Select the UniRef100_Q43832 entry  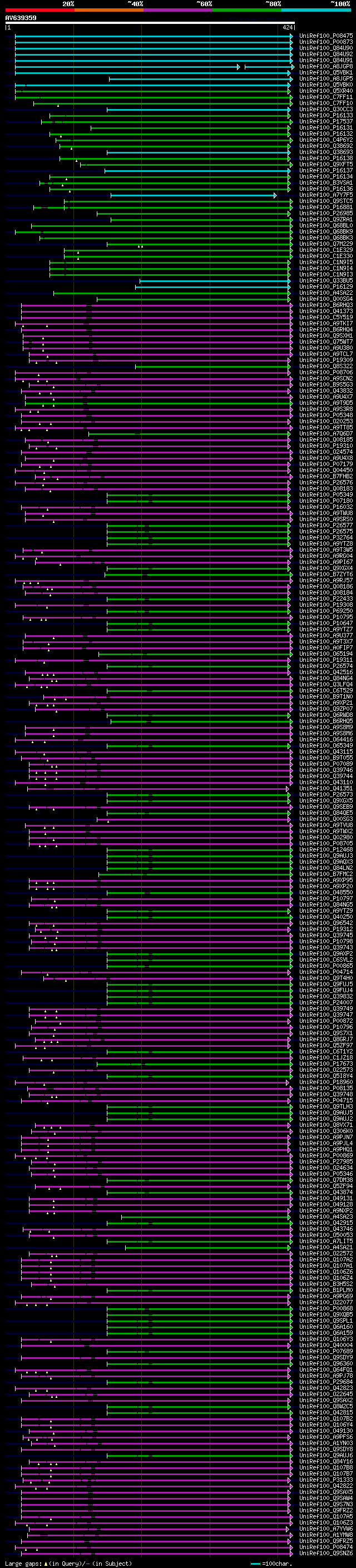pos(325,391)
